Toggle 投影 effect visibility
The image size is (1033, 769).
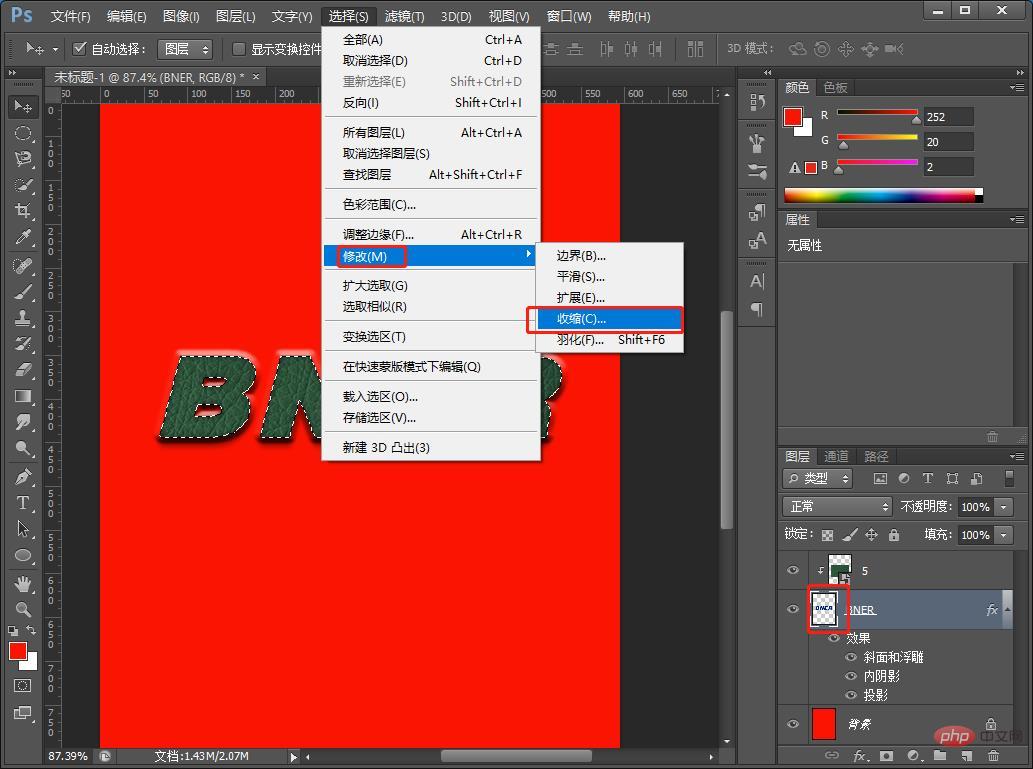pyautogui.click(x=851, y=695)
